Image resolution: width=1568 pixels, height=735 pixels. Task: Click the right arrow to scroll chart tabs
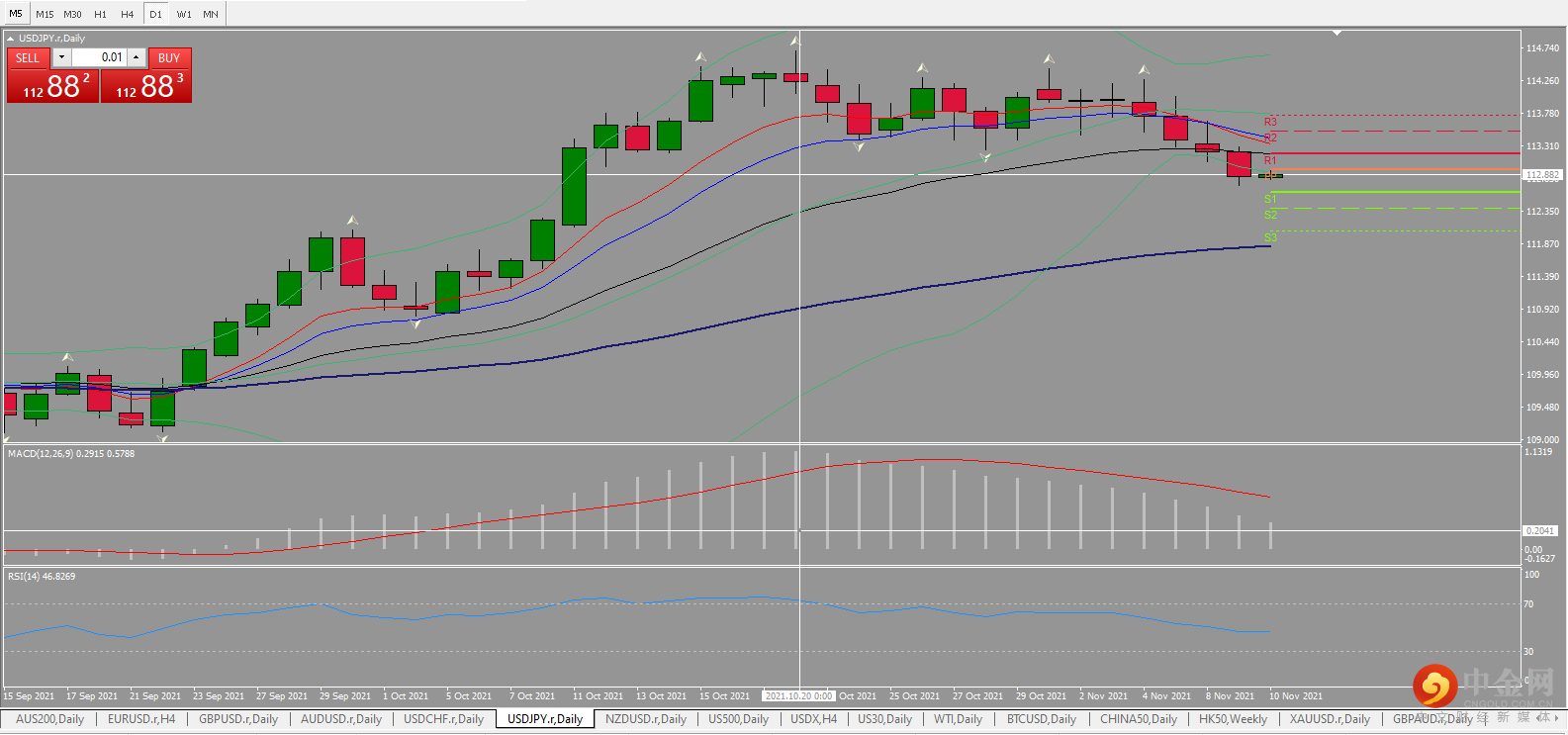point(1556,718)
